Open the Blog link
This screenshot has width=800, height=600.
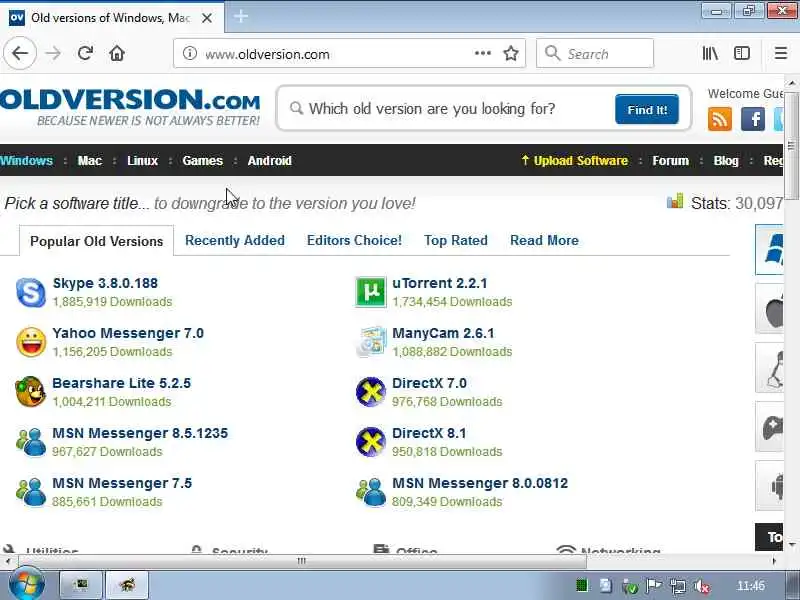tap(726, 161)
